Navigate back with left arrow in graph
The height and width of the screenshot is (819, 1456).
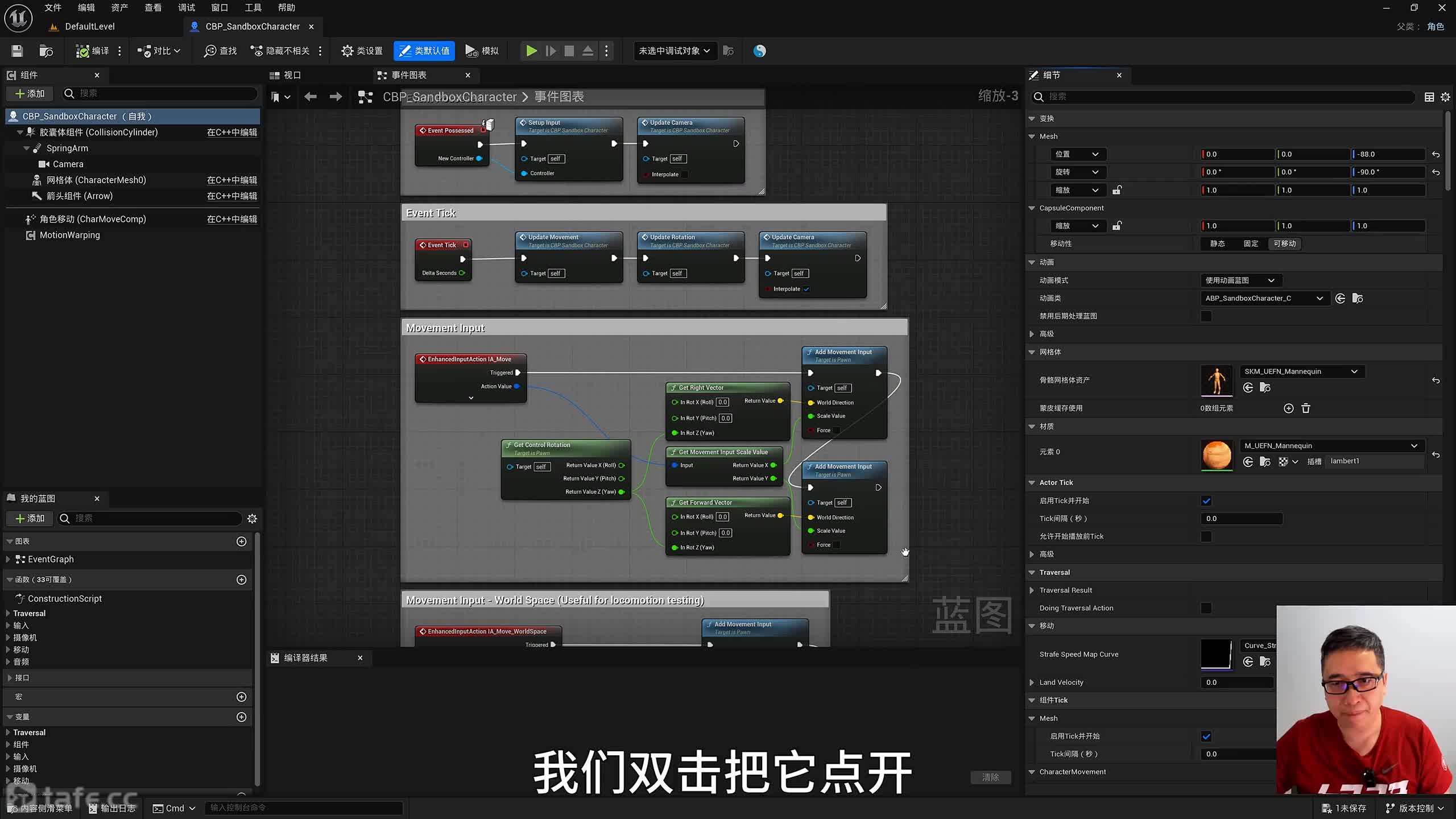pyautogui.click(x=310, y=97)
